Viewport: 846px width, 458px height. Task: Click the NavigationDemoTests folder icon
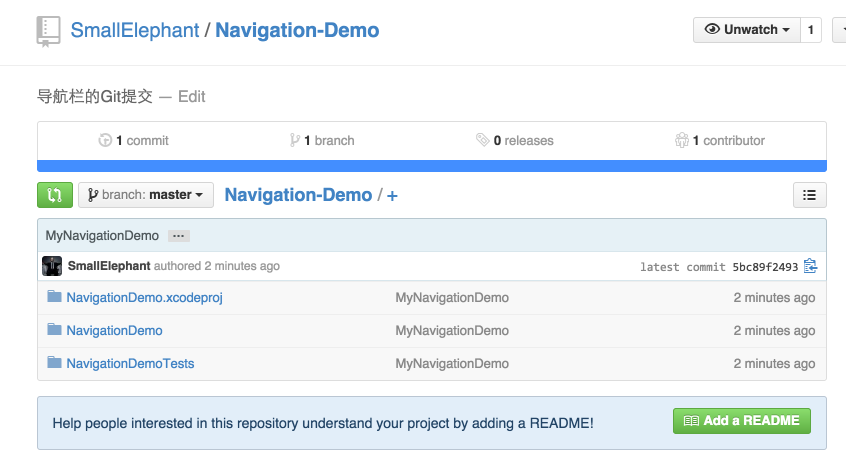tap(54, 363)
